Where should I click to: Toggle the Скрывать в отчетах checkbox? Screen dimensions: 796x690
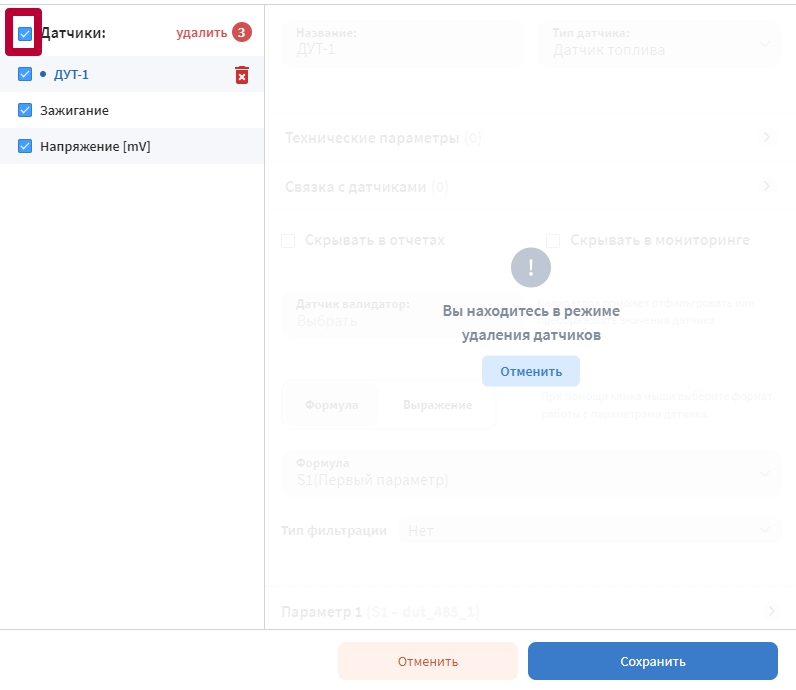coord(288,241)
